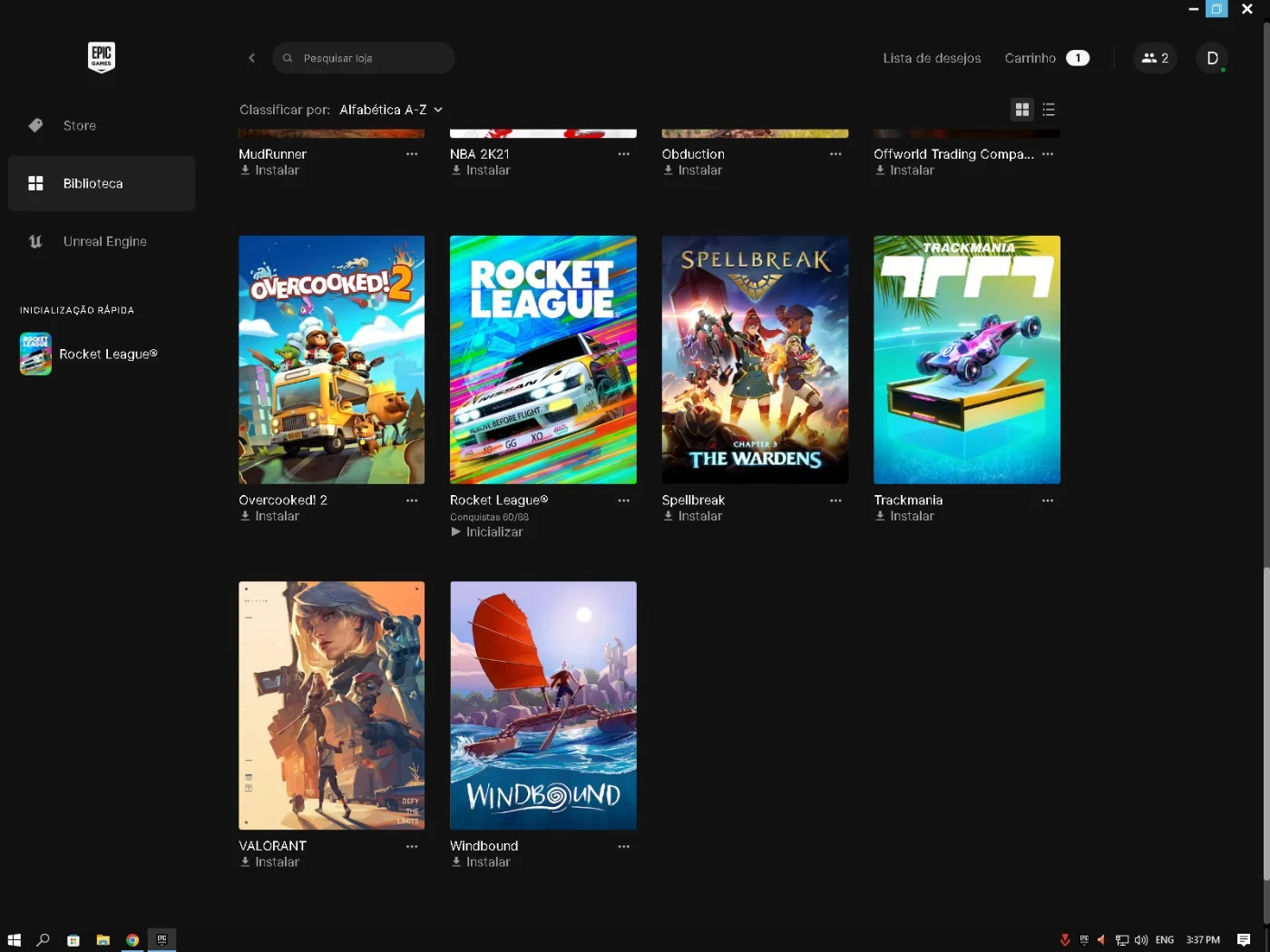The width and height of the screenshot is (1270, 952).
Task: Open the friends list button
Action: pos(1155,58)
